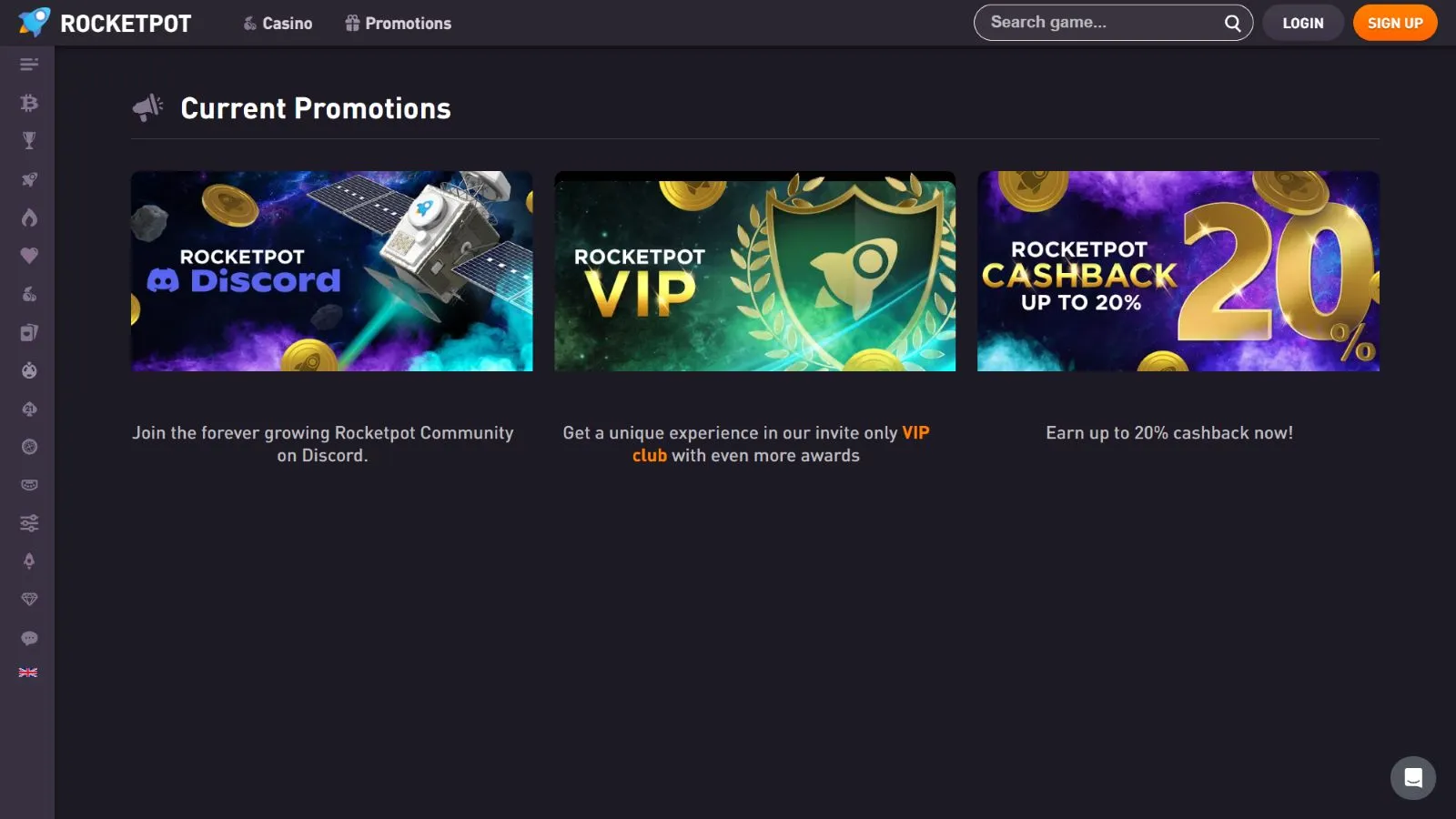Focus the Search game input field
The height and width of the screenshot is (819, 1456).
tap(1101, 23)
